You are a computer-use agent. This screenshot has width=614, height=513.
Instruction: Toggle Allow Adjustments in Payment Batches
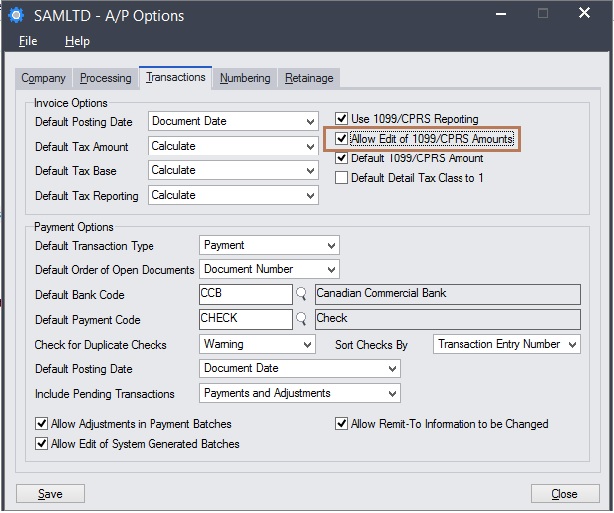coord(41,424)
